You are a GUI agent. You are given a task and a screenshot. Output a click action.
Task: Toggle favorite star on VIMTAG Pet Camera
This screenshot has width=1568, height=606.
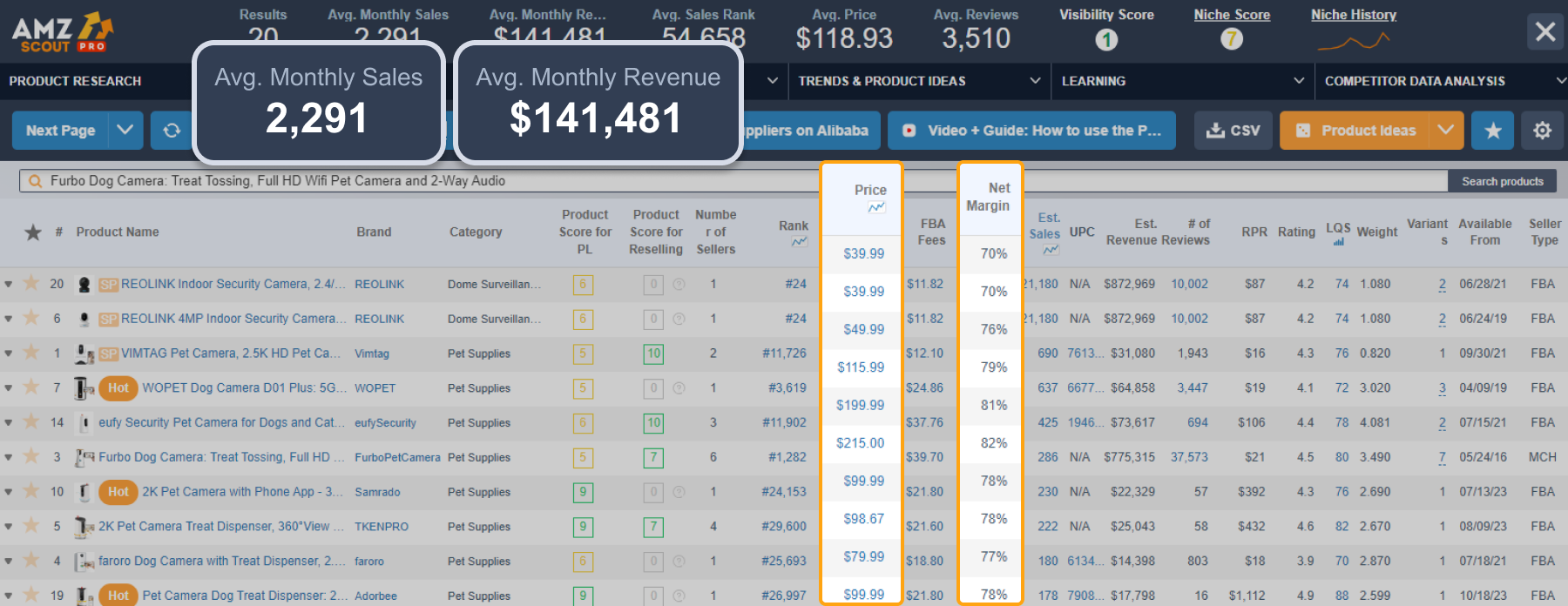[x=31, y=352]
